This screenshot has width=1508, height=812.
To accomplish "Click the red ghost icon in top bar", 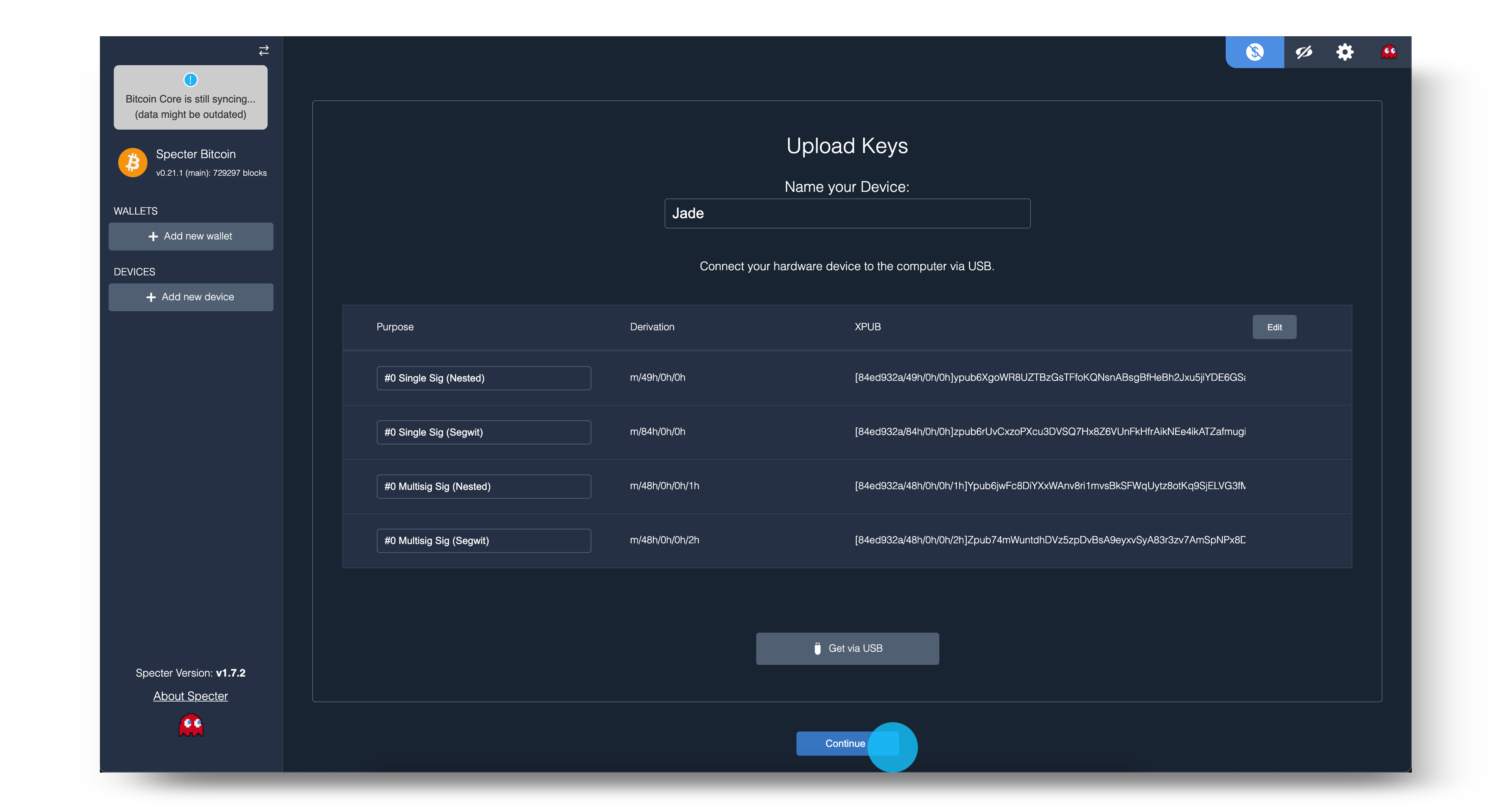I will (x=1389, y=52).
